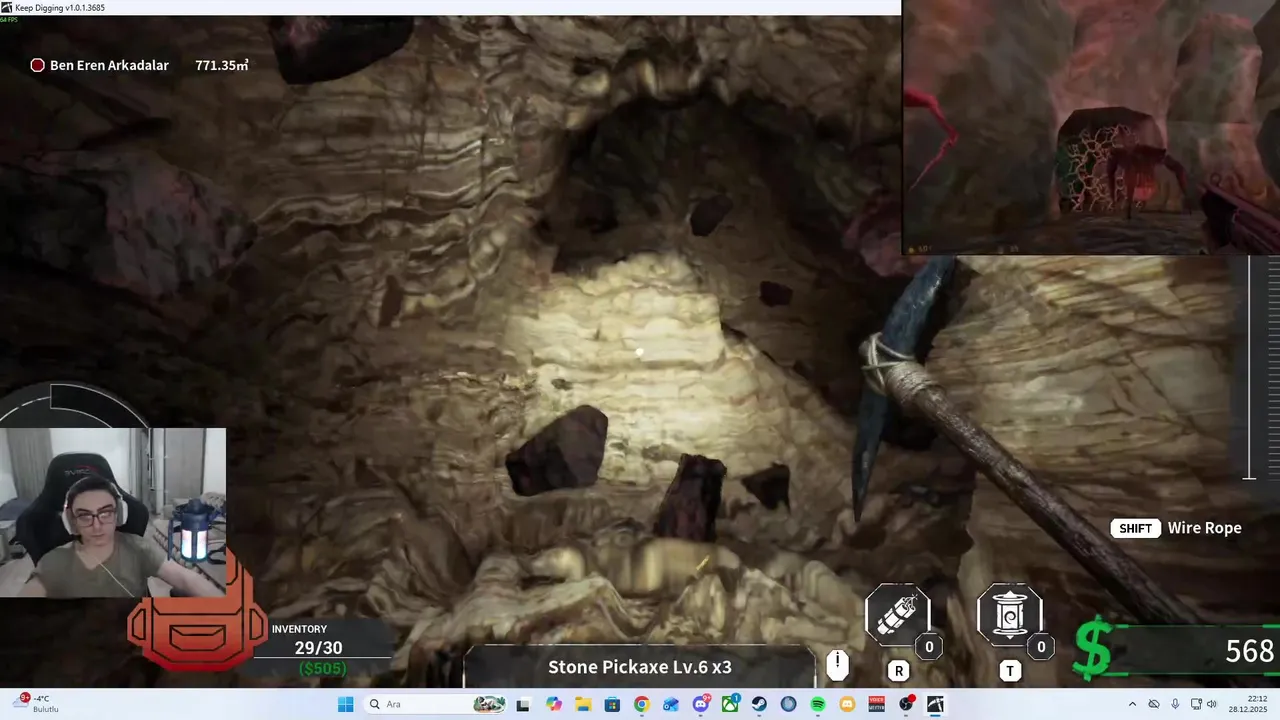The height and width of the screenshot is (720, 1280).
Task: Click the Keep Digging window title bar icon
Action: point(7,7)
